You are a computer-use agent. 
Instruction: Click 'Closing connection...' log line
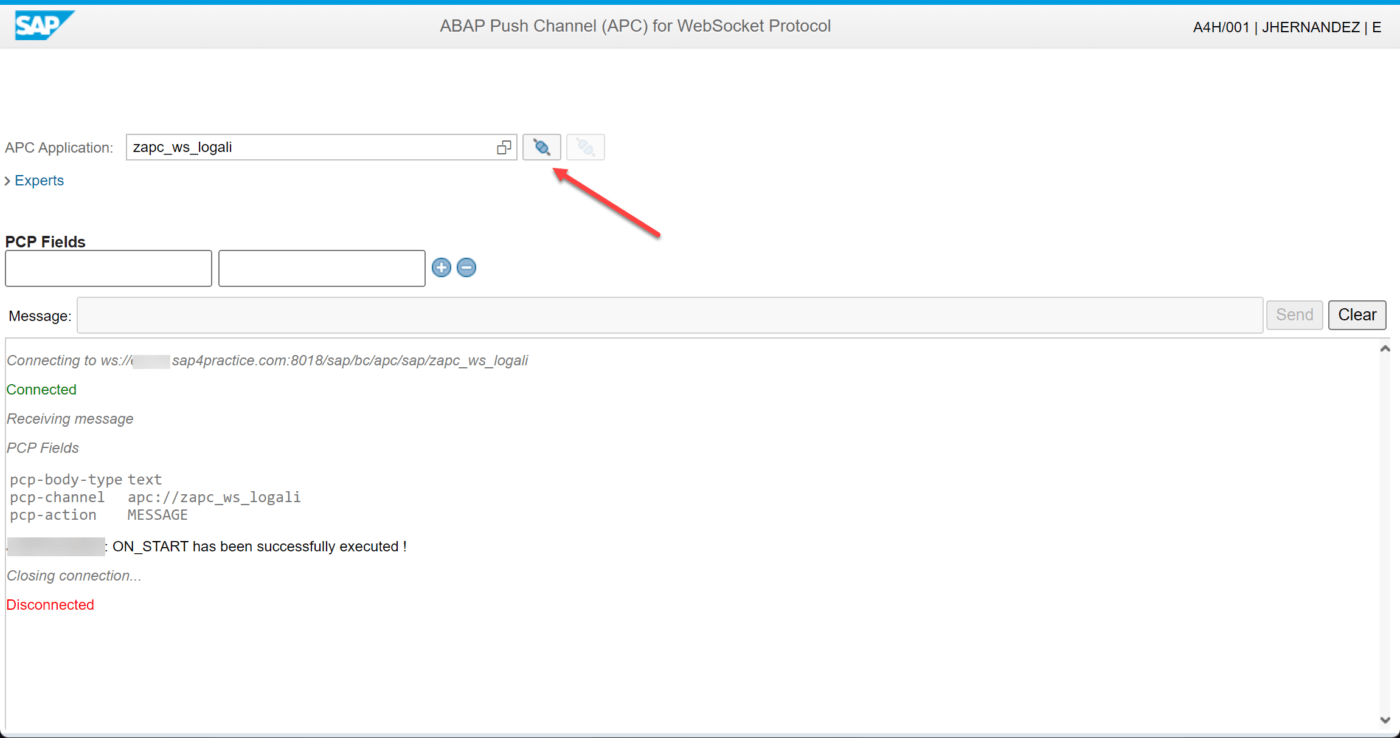pos(74,576)
